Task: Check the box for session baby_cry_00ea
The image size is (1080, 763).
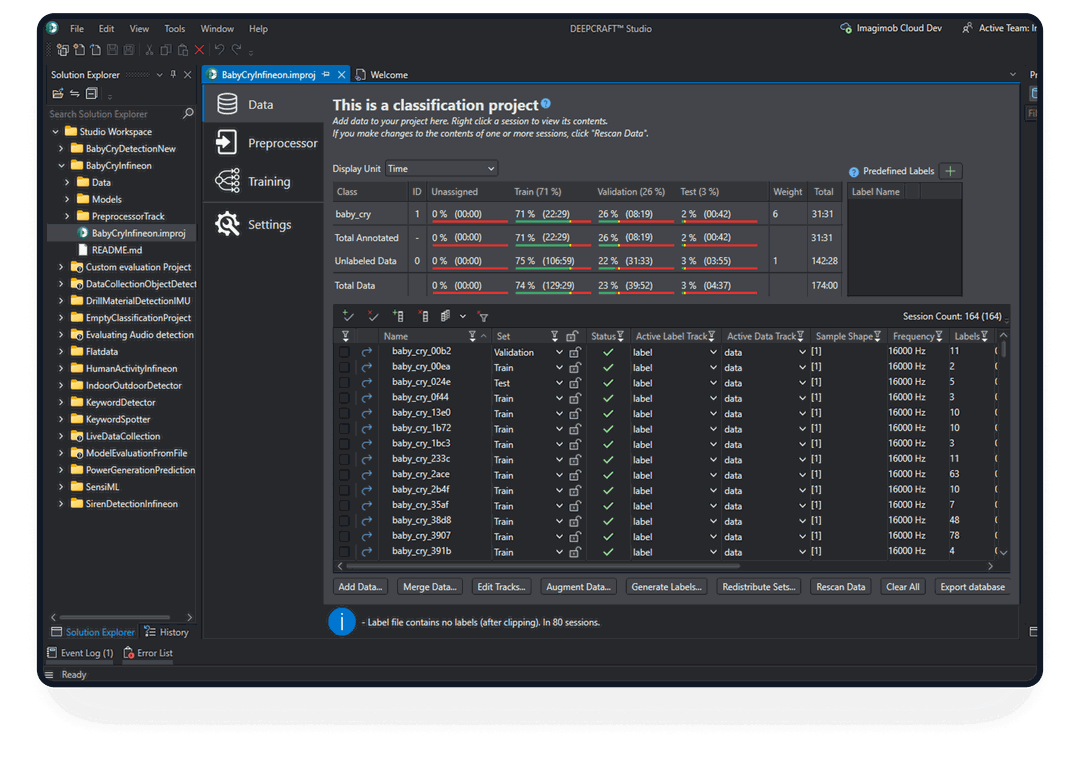Action: pos(345,368)
